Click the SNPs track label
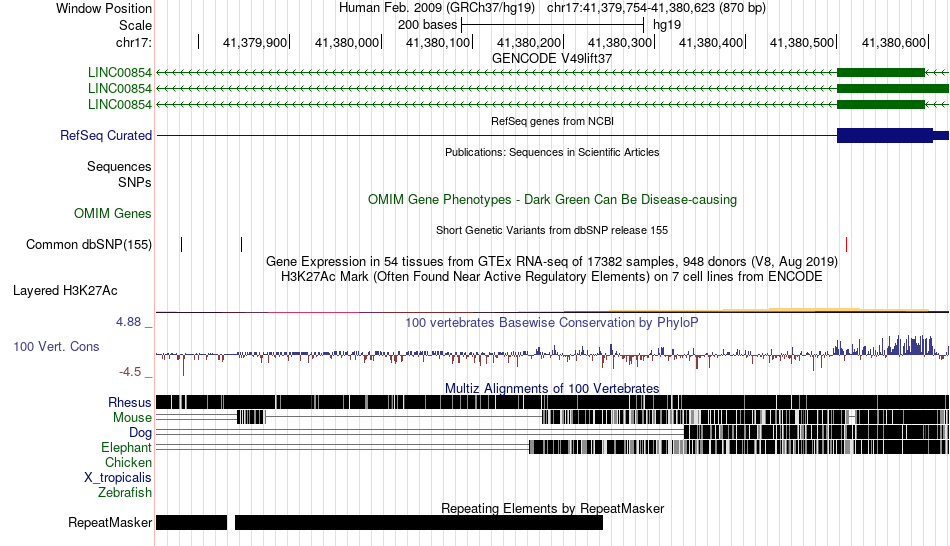The height and width of the screenshot is (546, 950). click(135, 182)
